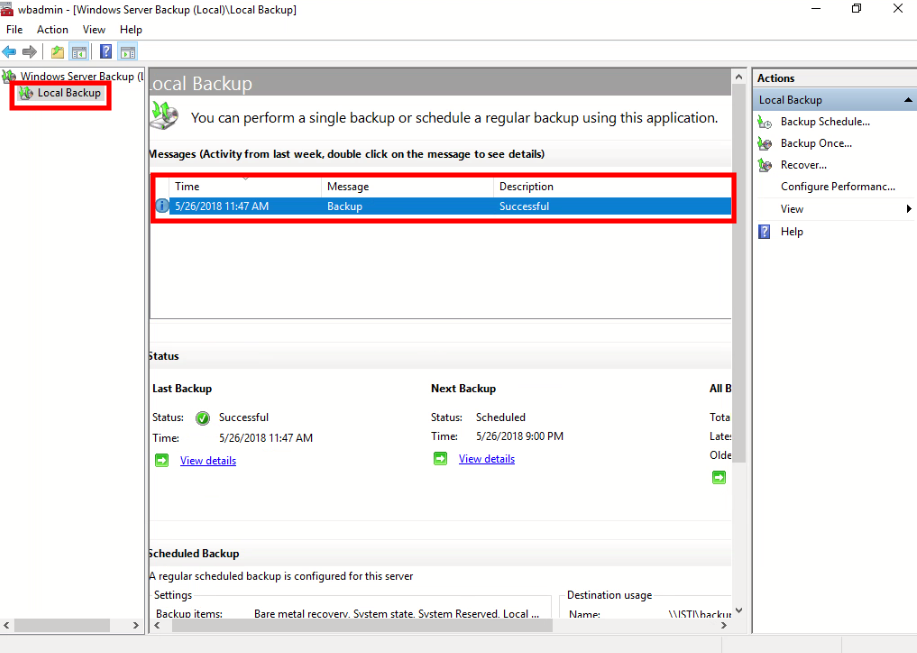Toggle the Show/Hide Action Pane icon
The height and width of the screenshot is (653, 917).
pyautogui.click(x=128, y=52)
